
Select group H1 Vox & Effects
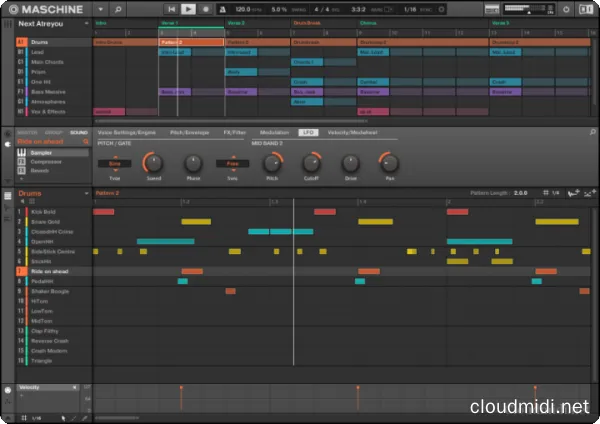tap(54, 112)
